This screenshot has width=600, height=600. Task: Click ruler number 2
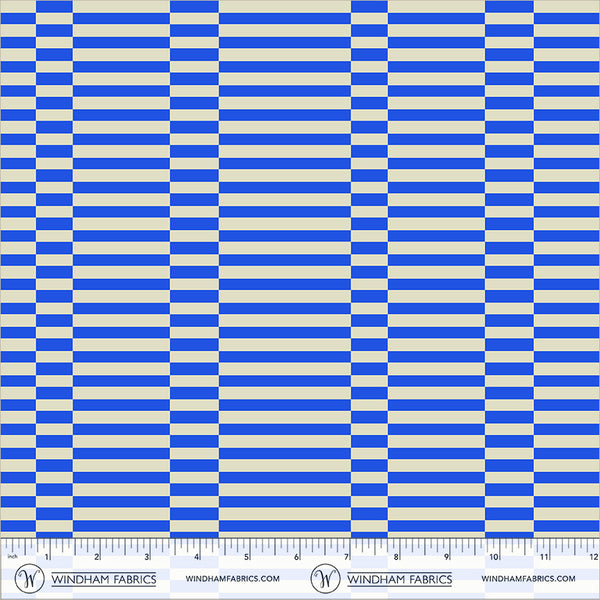[x=97, y=557]
